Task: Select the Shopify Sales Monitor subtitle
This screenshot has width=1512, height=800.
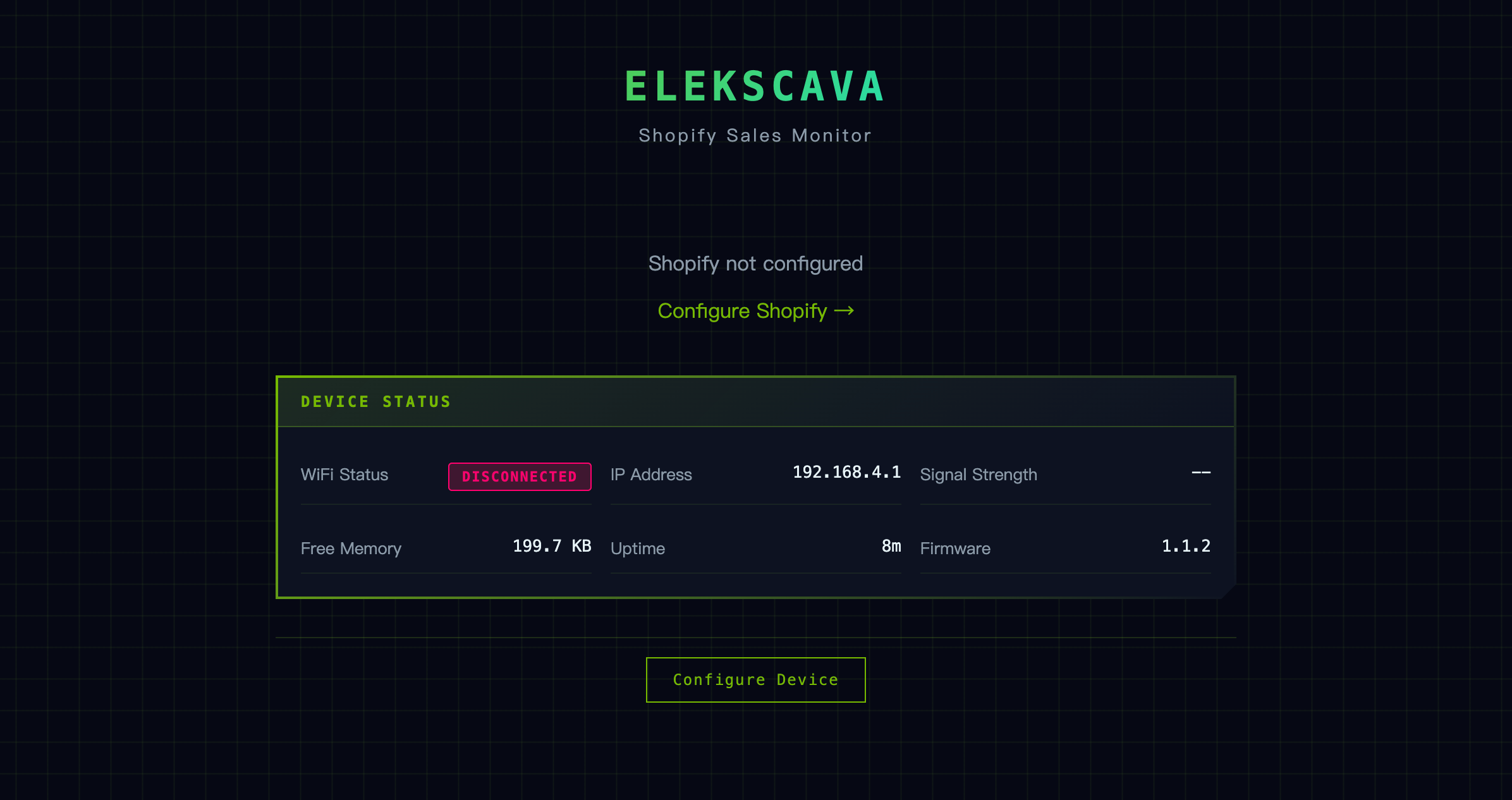Action: [x=755, y=135]
